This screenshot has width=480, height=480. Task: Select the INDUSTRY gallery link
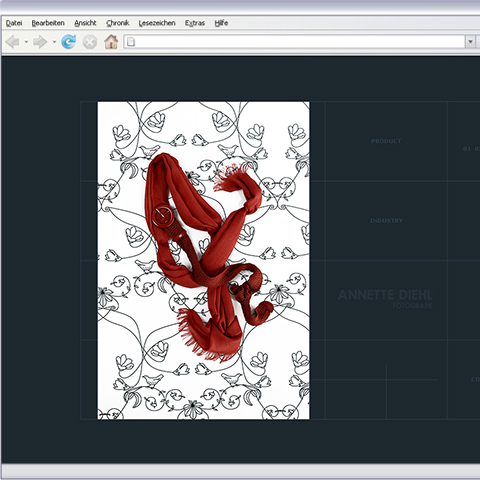pos(386,220)
